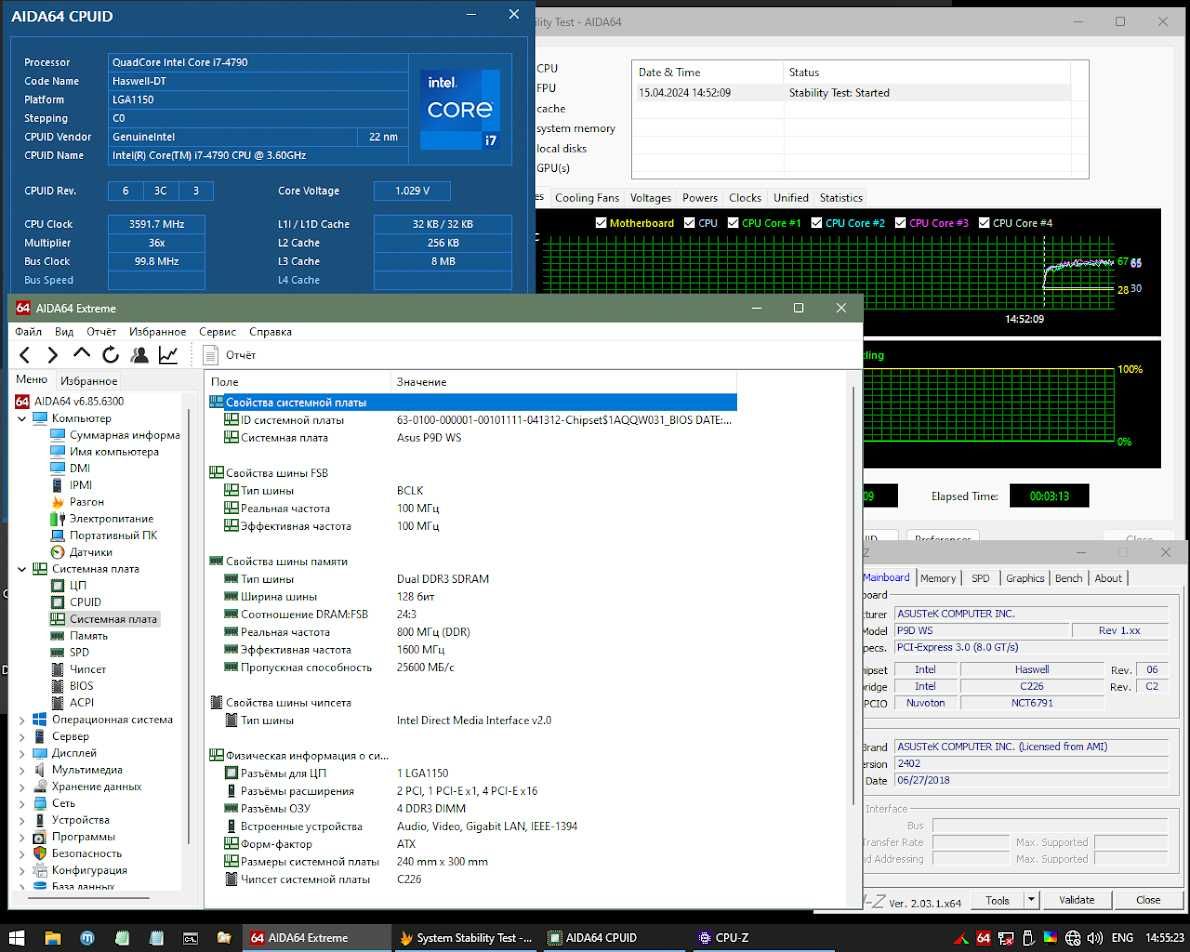Select the ACPI tree item
The image size is (1190, 952).
point(82,702)
